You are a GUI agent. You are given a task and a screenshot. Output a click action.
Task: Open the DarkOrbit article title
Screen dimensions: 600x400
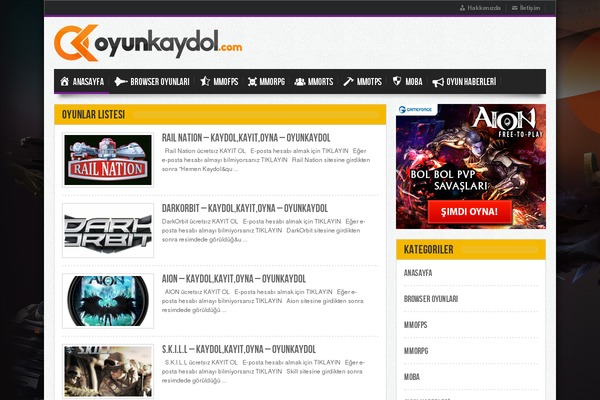tap(245, 208)
